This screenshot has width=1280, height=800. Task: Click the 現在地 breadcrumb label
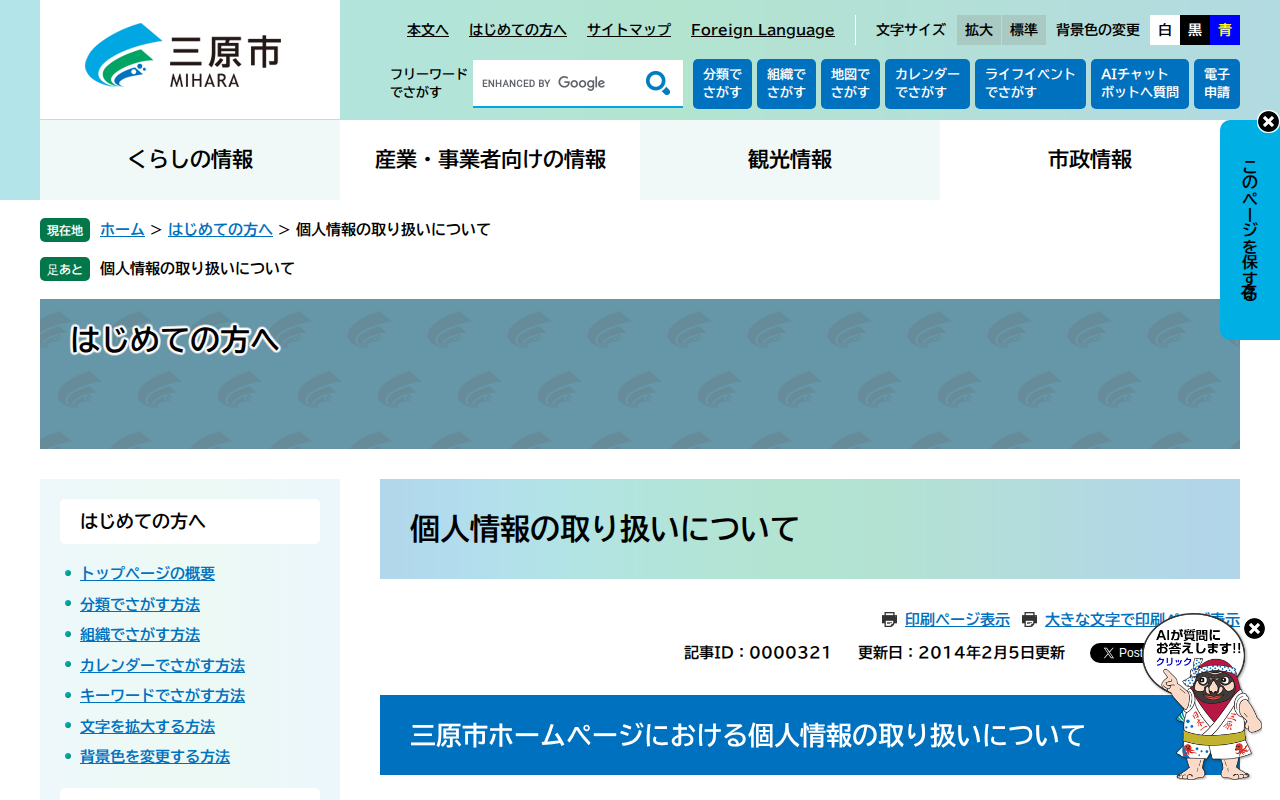pos(65,230)
